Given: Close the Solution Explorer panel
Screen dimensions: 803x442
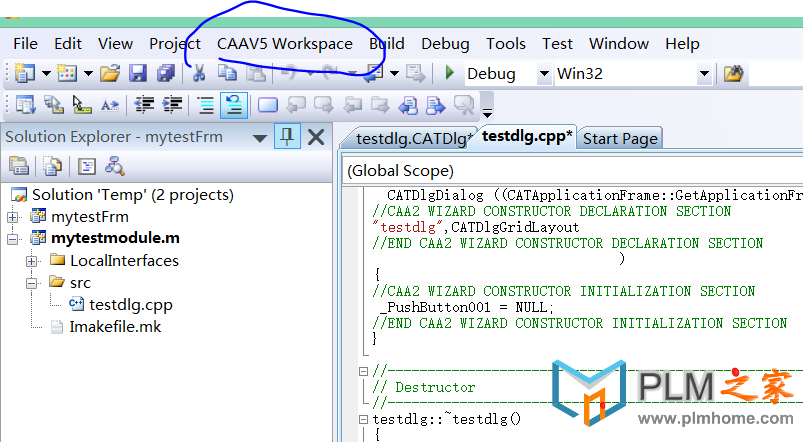Looking at the screenshot, I should 316,137.
